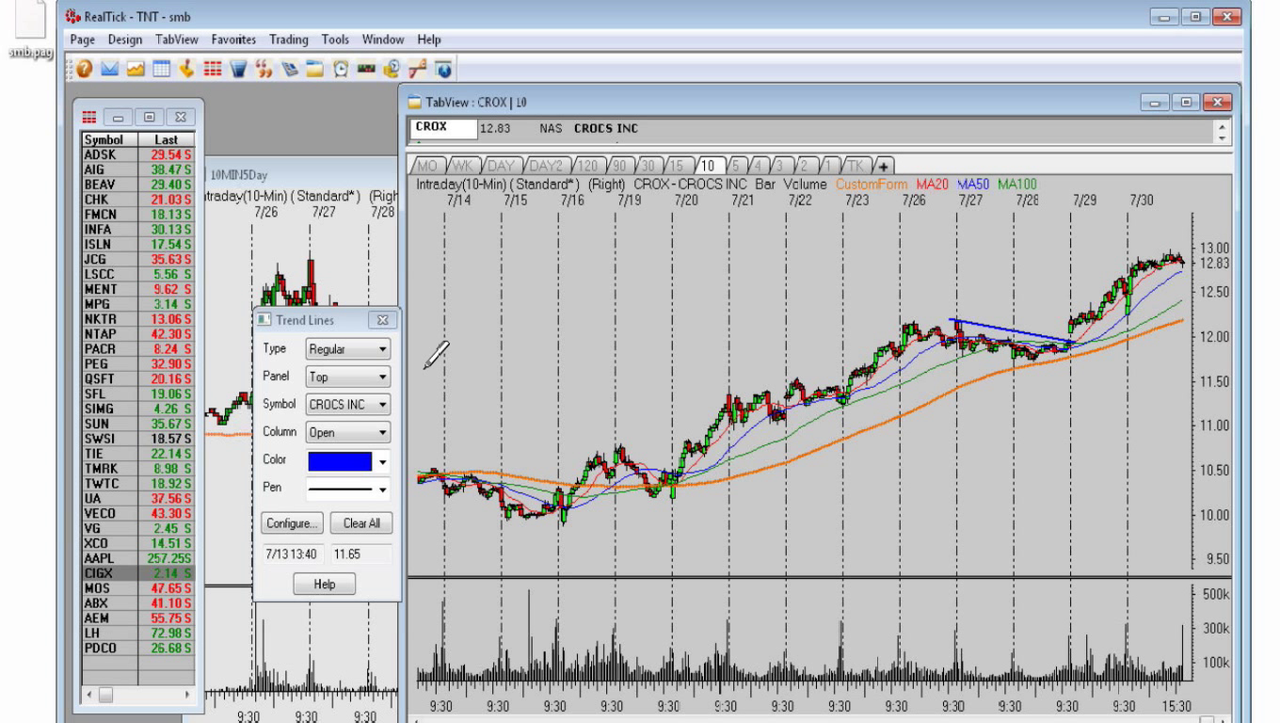Open the Type dropdown showing Regular
1280x723 pixels.
(348, 349)
